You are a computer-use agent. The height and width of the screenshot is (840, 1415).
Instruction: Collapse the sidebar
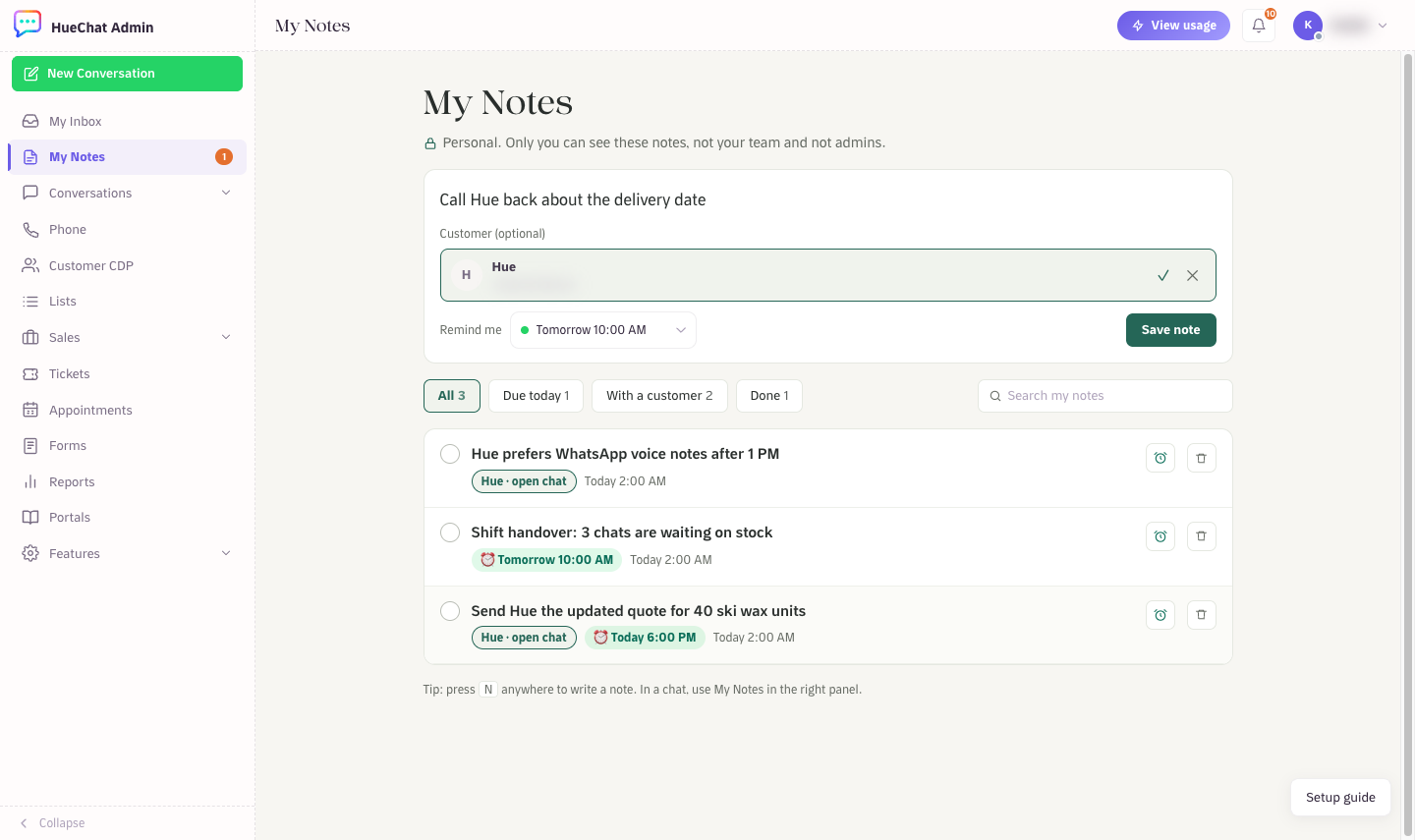pos(53,823)
